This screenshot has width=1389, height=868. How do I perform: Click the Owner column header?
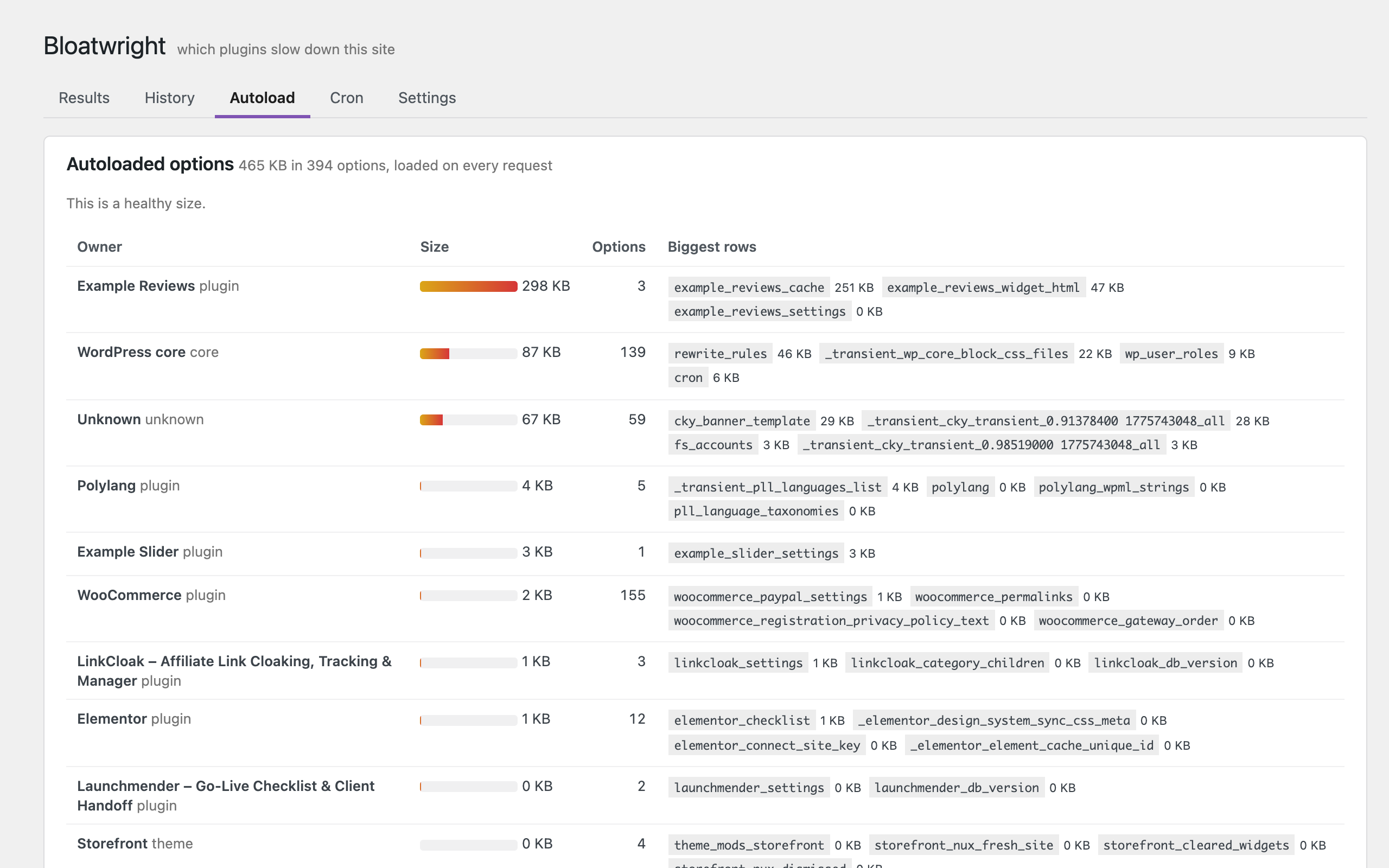click(99, 247)
